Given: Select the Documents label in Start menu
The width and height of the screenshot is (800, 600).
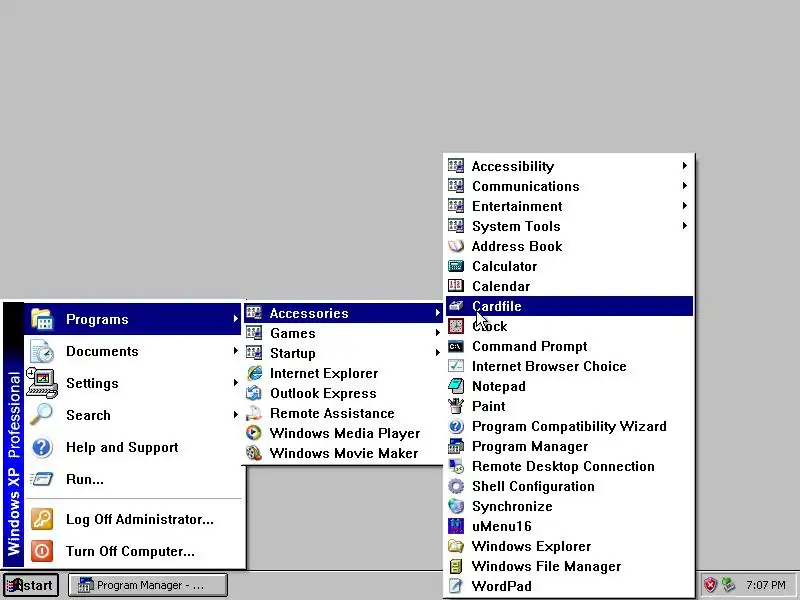Looking at the screenshot, I should point(102,351).
